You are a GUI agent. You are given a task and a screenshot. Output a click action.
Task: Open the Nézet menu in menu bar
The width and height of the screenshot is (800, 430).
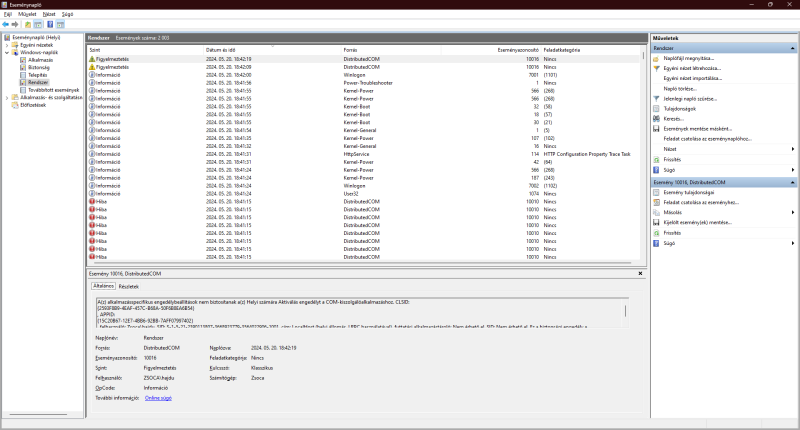49,14
